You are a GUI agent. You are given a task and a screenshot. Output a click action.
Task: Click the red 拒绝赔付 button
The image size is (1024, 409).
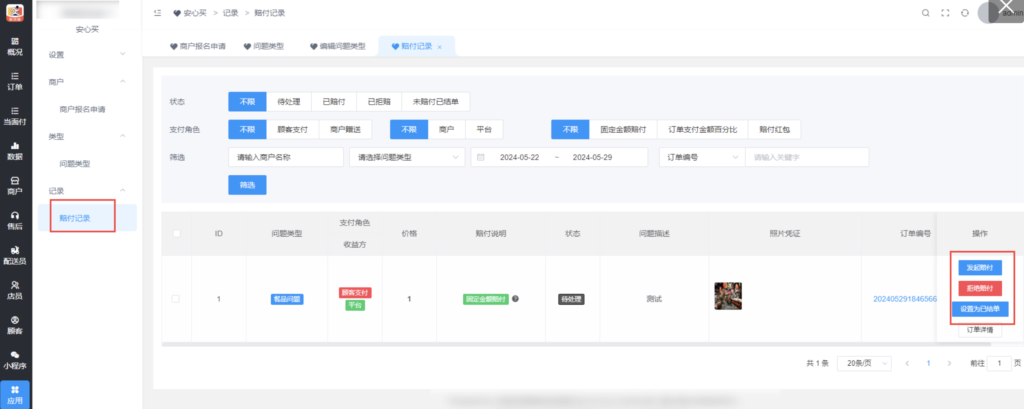coord(980,288)
